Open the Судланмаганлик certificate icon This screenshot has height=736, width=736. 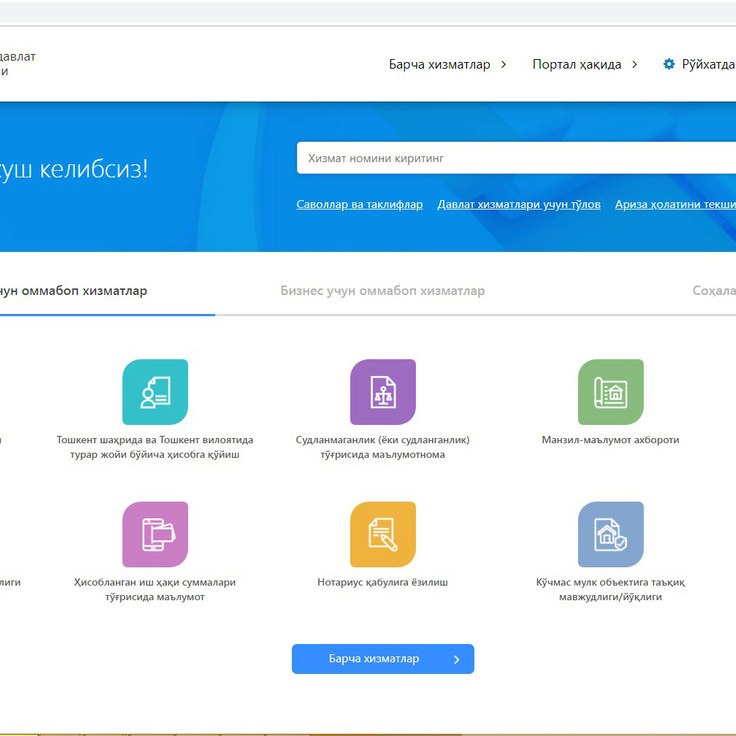(x=383, y=392)
